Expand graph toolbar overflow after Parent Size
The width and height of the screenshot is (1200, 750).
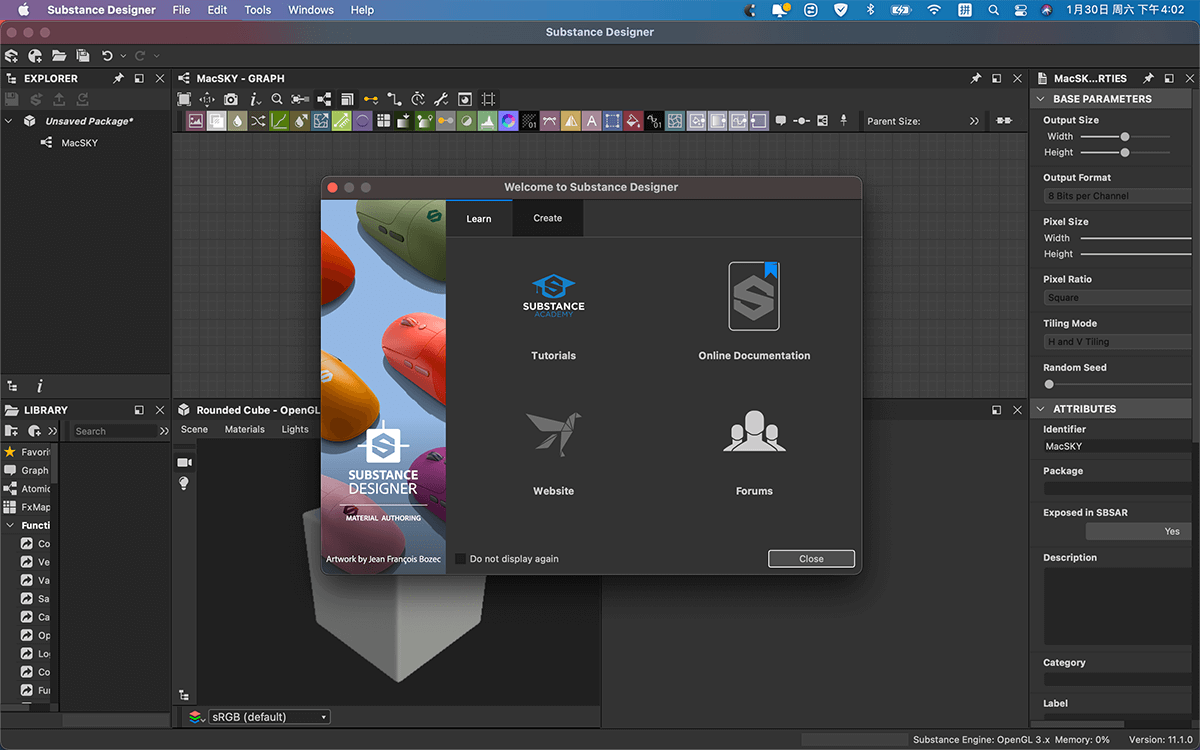[x=974, y=121]
